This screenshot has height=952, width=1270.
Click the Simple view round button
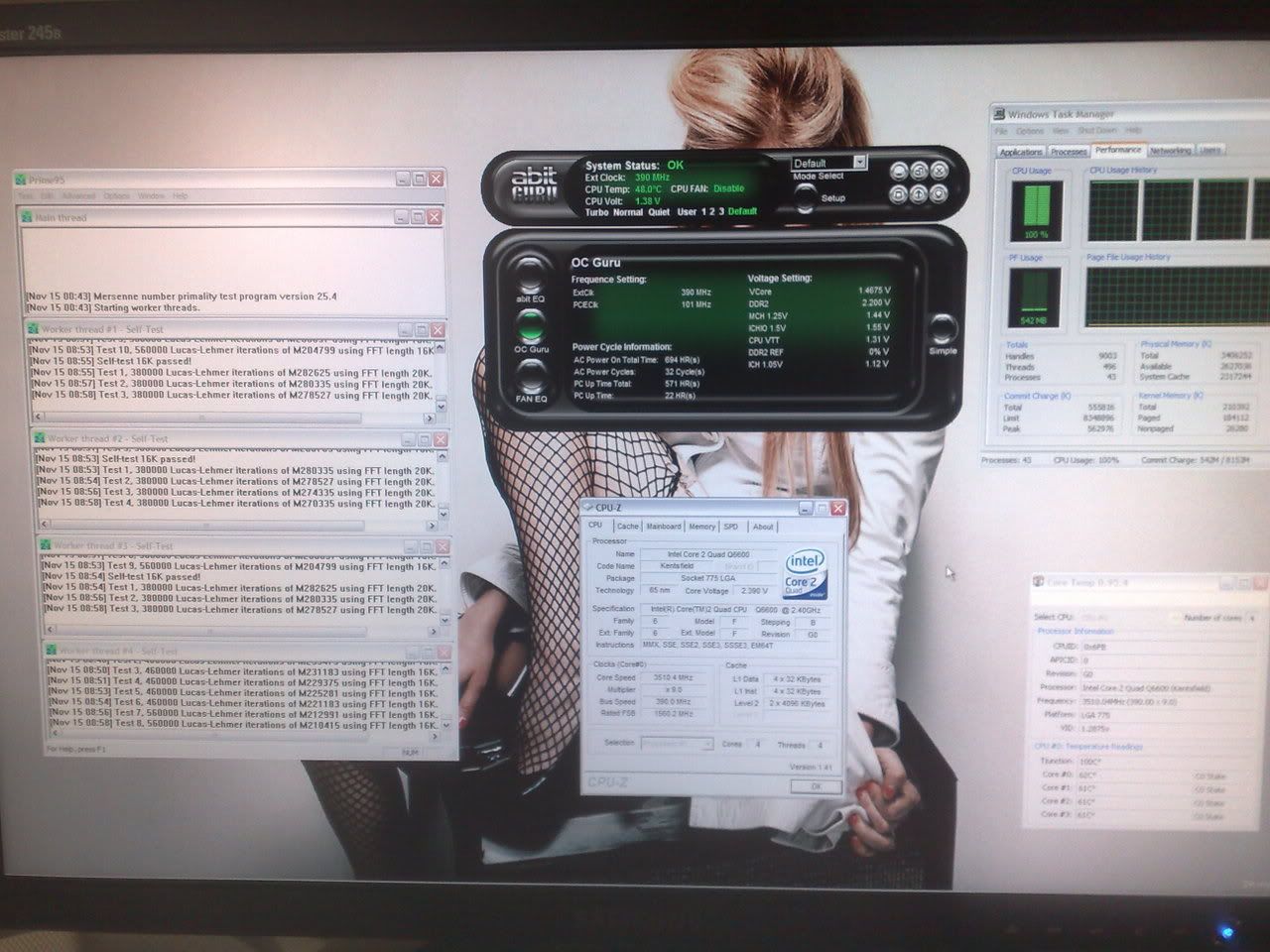[942, 328]
